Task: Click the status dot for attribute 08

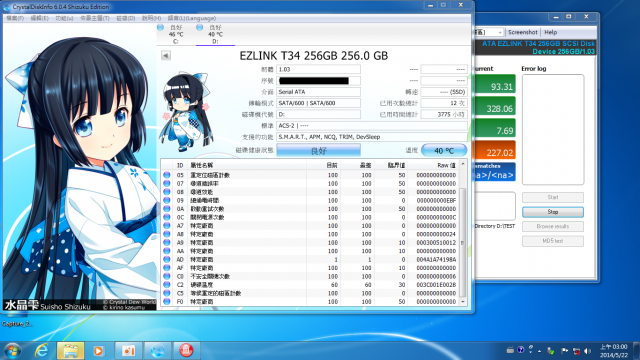Action: coord(167,192)
